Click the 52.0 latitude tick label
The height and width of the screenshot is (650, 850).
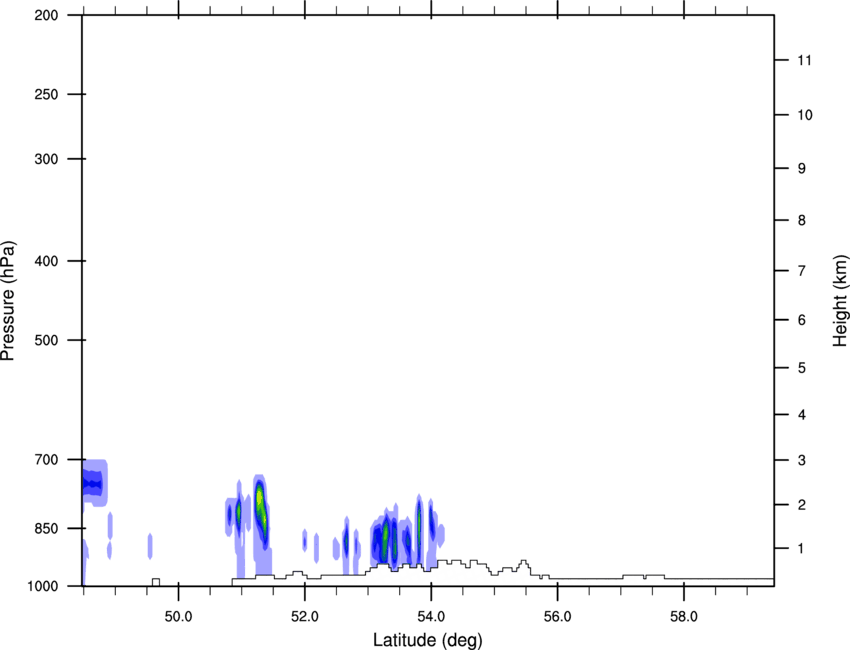pos(305,616)
